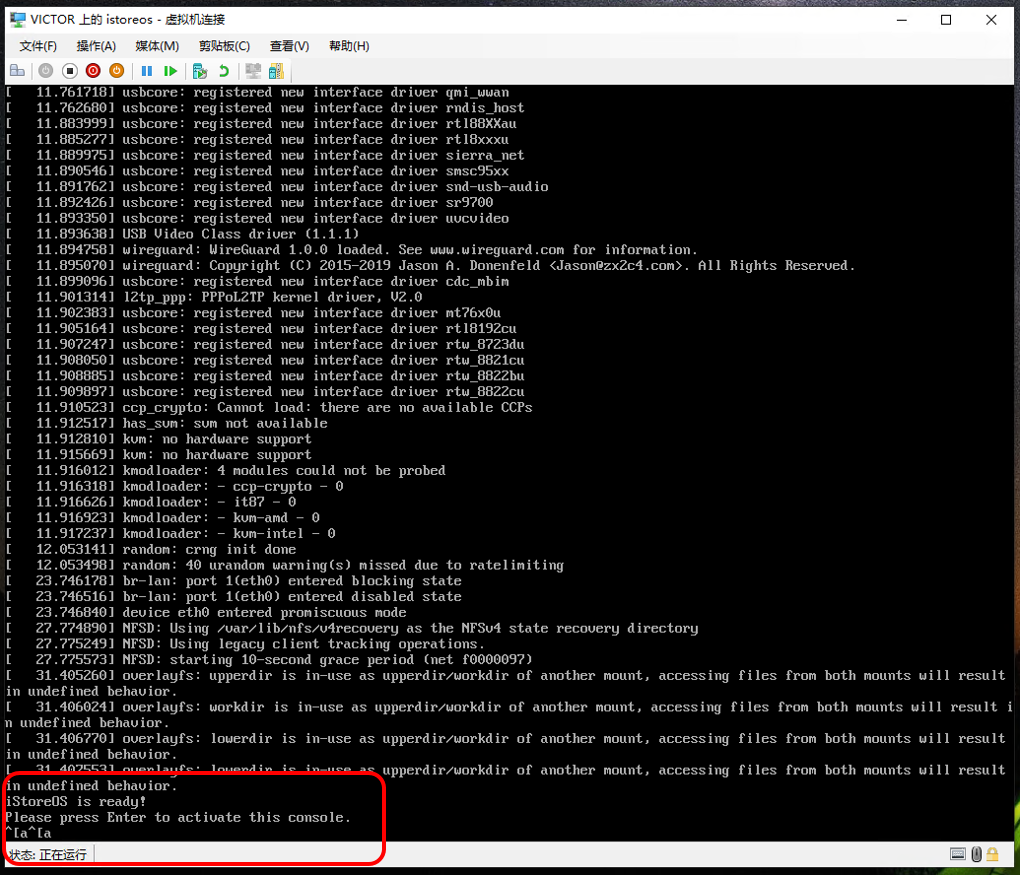Reset the virtual machine

(172, 70)
